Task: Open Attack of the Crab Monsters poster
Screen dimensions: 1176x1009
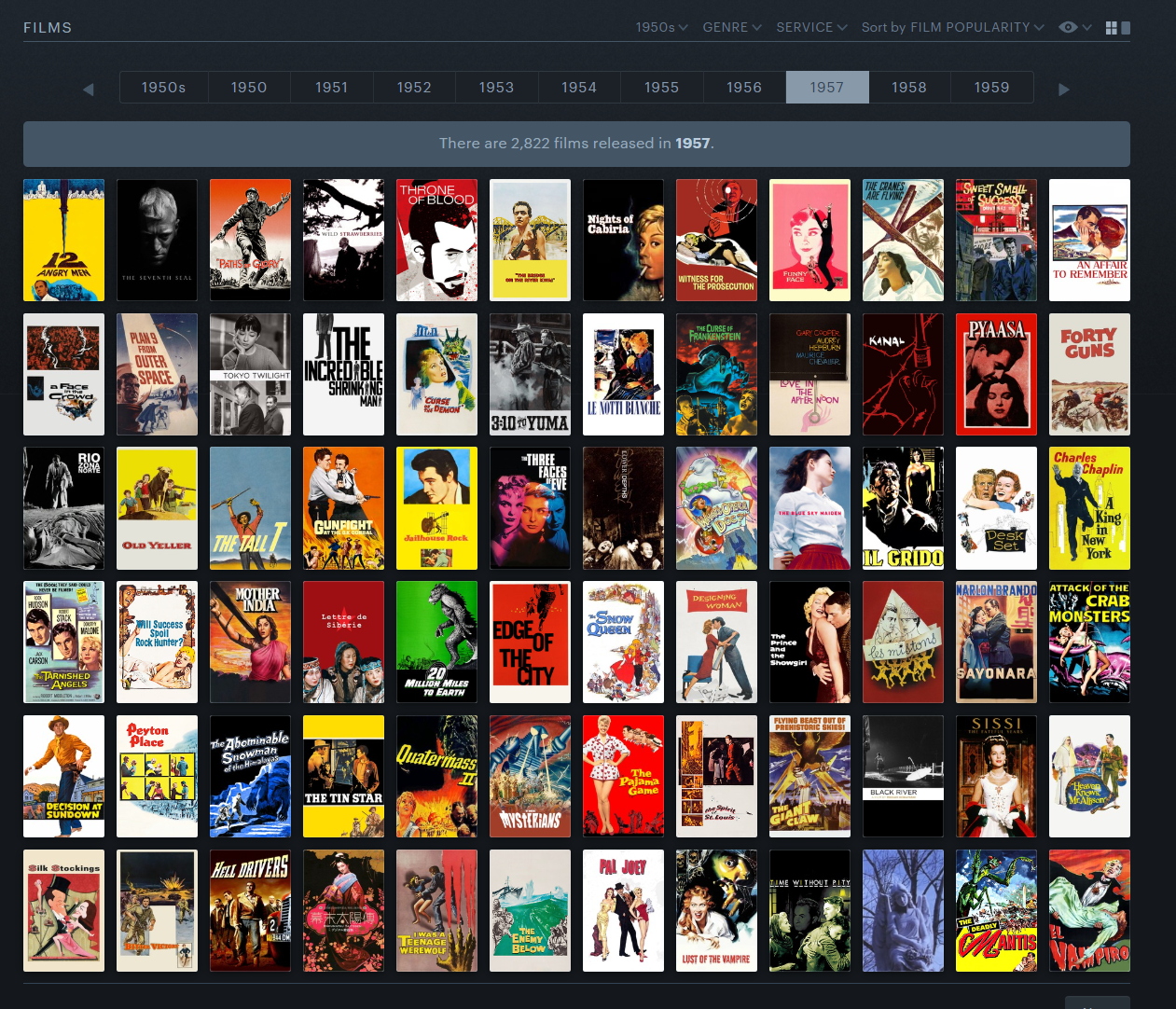Action: point(1089,643)
